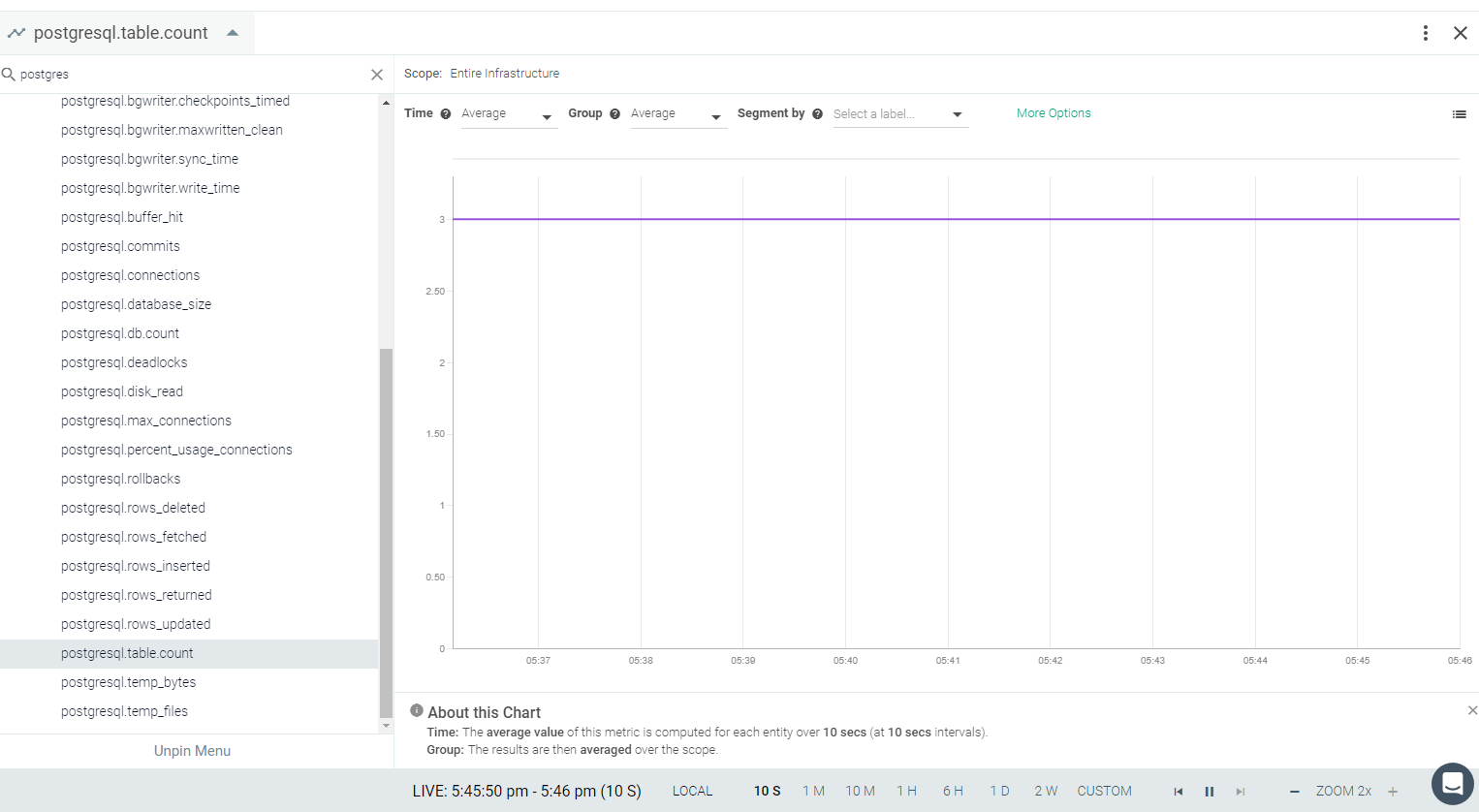Select the 10 S time range
Screen dimensions: 1479x812
click(x=767, y=791)
